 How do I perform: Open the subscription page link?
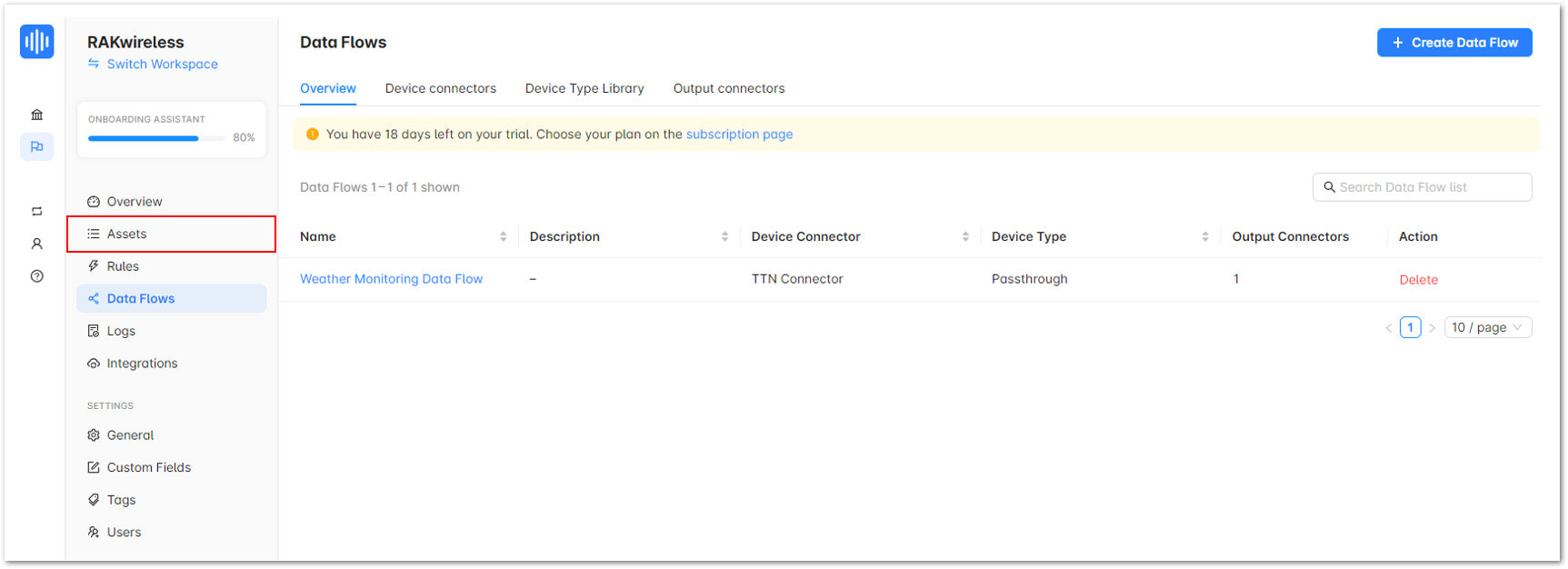739,135
